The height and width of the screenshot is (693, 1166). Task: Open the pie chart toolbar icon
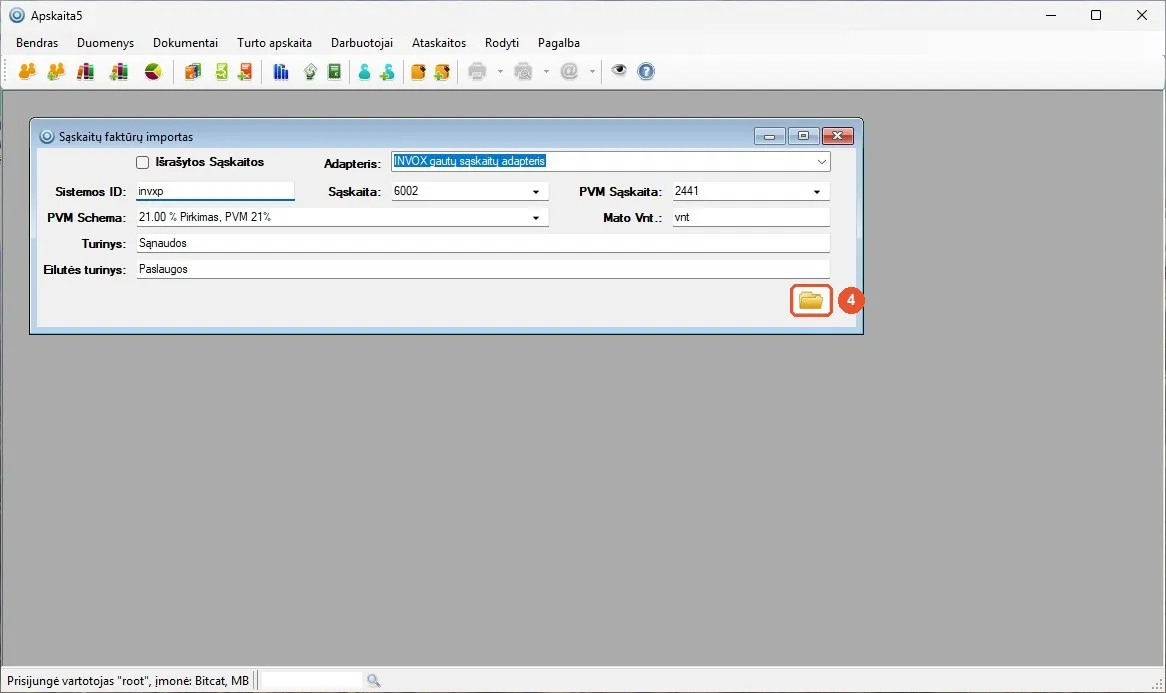(x=153, y=71)
